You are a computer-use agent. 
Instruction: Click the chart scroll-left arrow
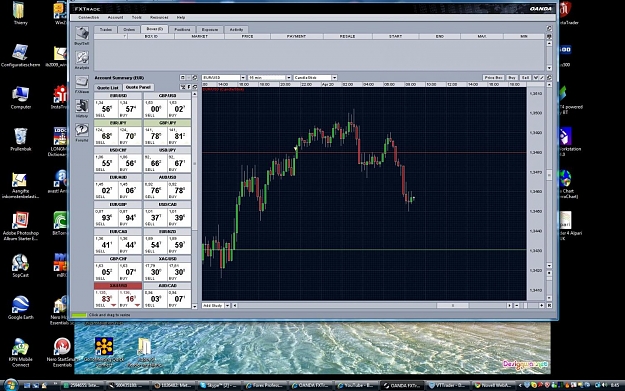pos(235,305)
